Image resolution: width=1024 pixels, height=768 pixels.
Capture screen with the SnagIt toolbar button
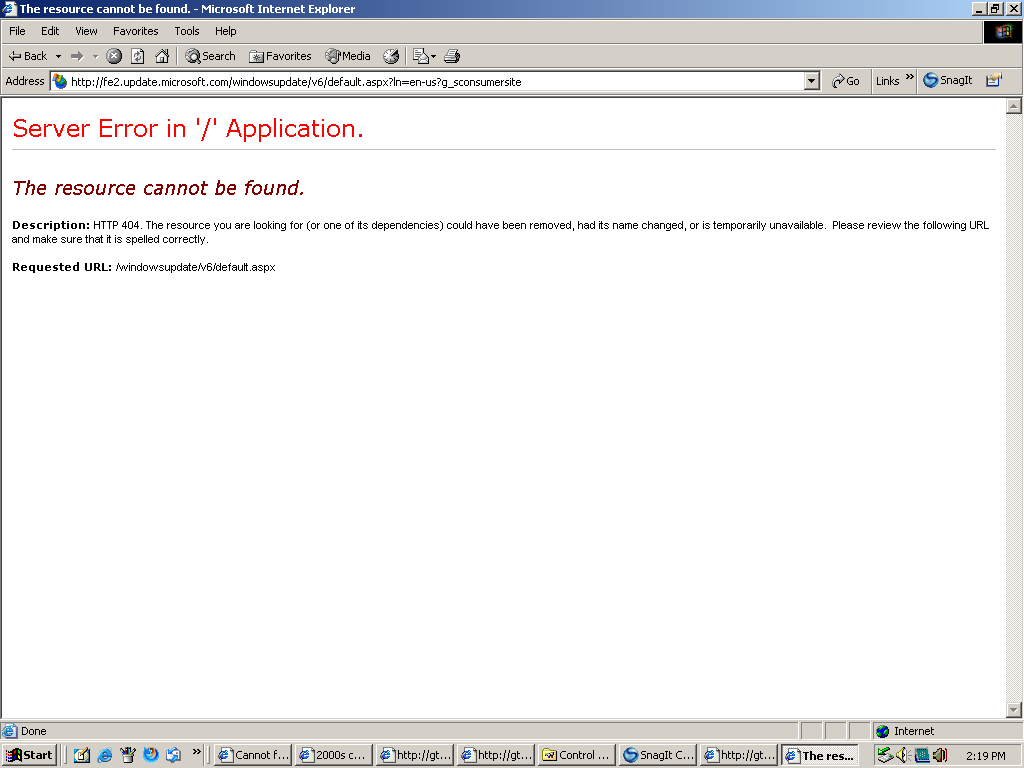click(946, 80)
